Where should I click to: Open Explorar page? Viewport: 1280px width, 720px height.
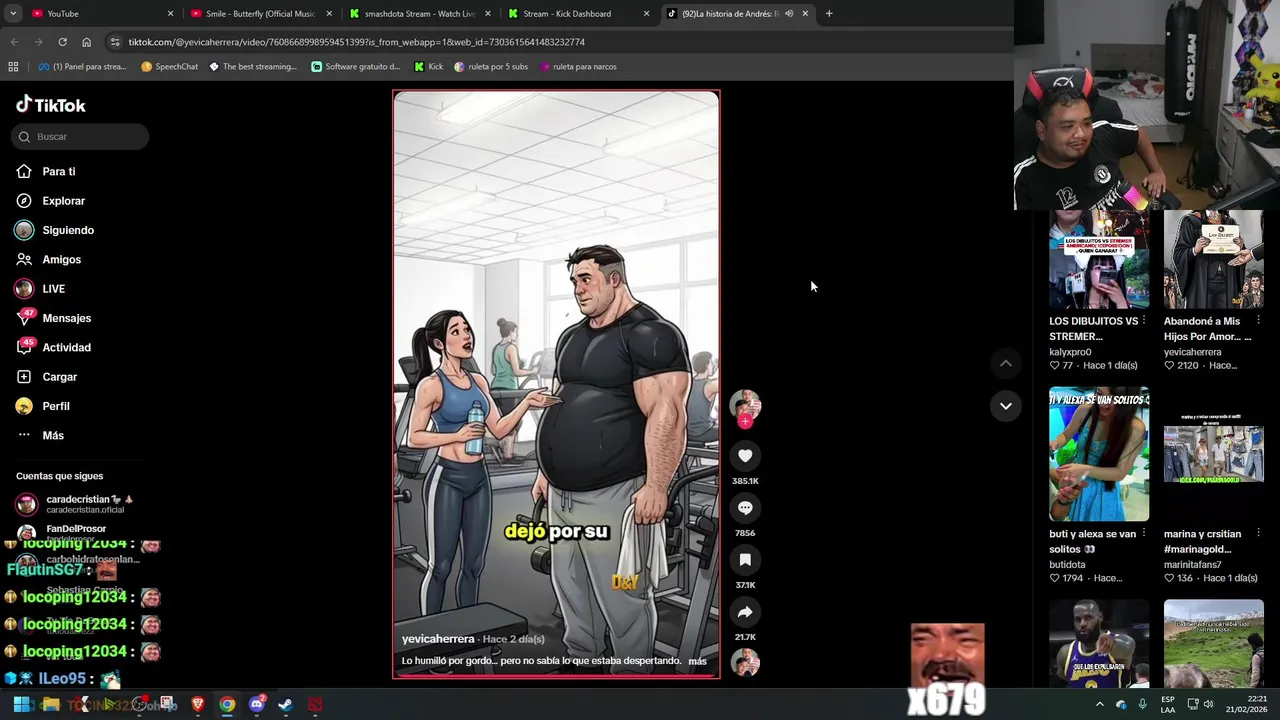(51, 201)
